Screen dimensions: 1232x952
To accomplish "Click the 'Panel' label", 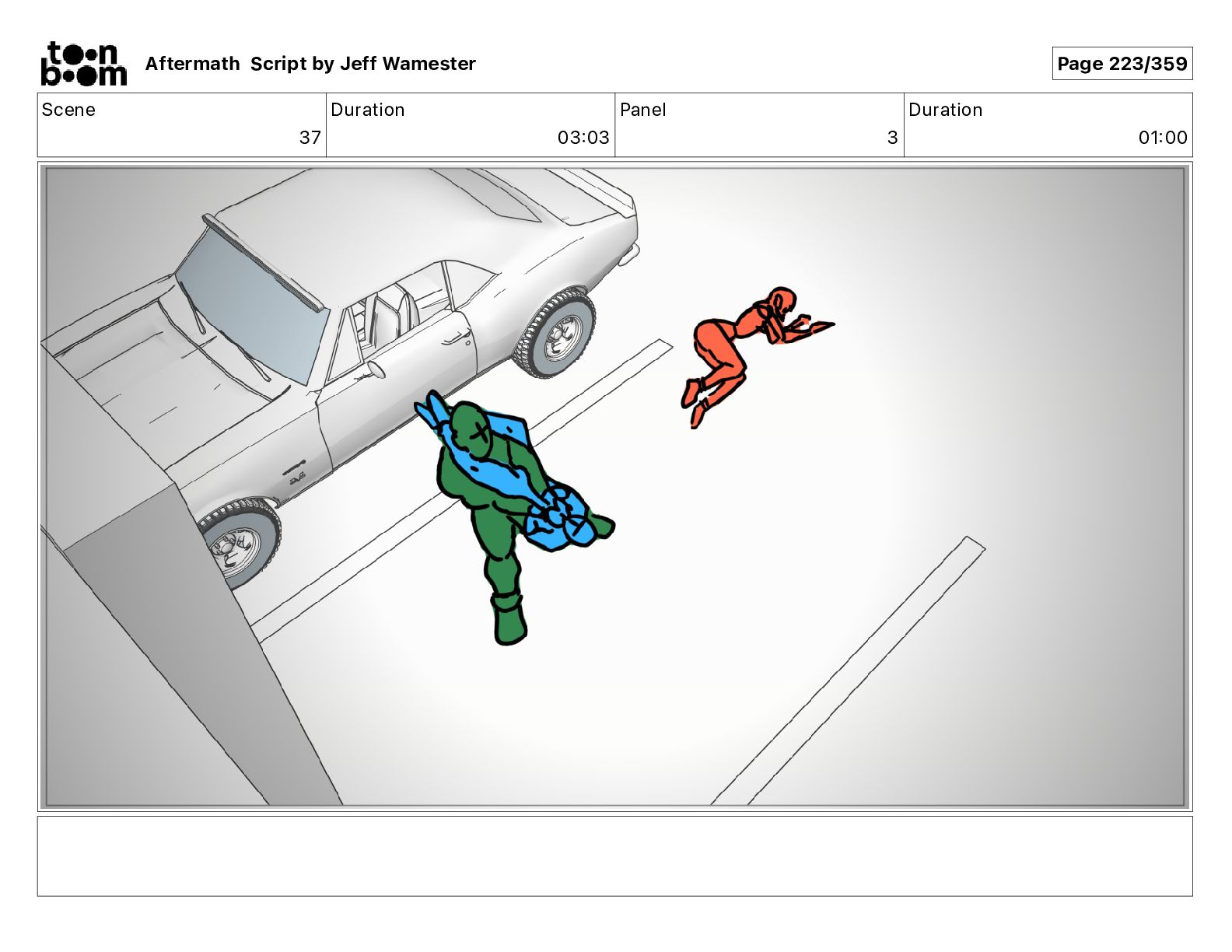I will [643, 110].
